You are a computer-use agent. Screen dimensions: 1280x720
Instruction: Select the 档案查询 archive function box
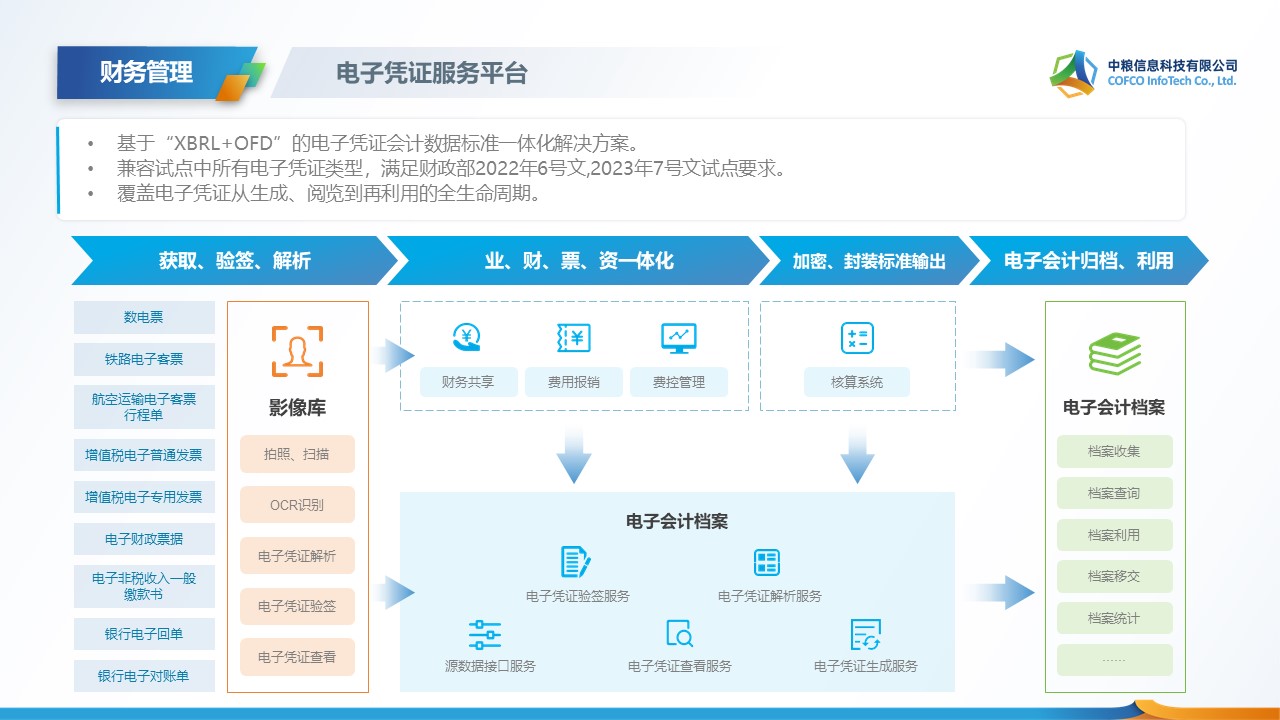(1114, 493)
